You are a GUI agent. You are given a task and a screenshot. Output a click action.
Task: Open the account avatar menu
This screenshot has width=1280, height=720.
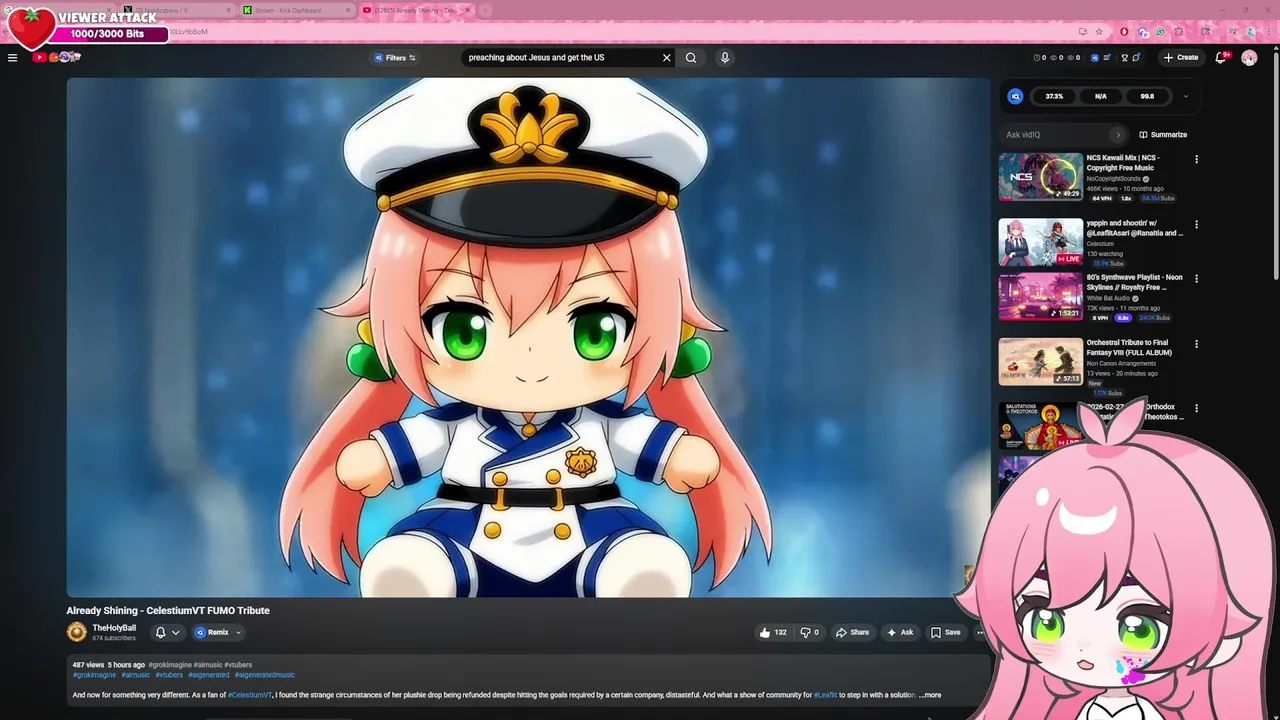pyautogui.click(x=1249, y=58)
